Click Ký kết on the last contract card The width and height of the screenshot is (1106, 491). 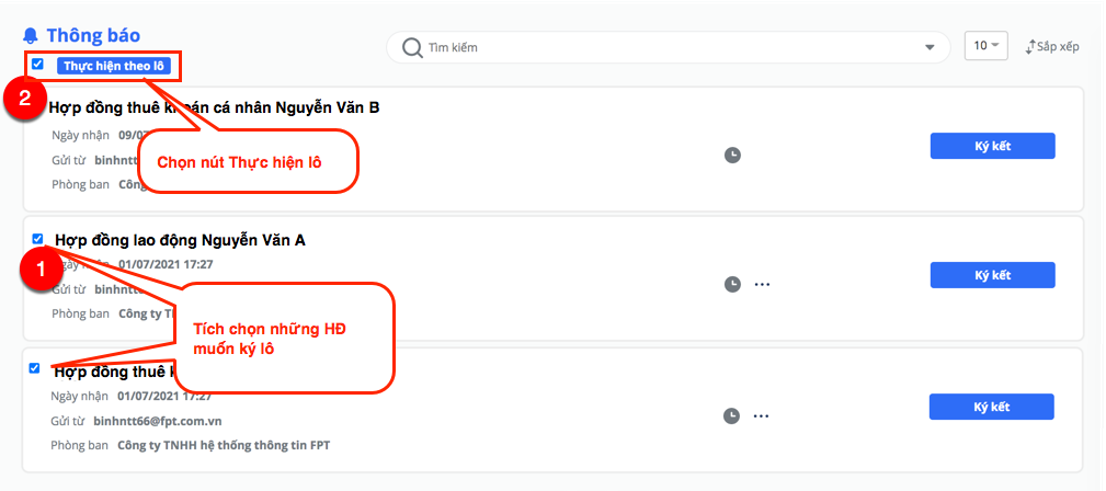pyautogui.click(x=991, y=407)
